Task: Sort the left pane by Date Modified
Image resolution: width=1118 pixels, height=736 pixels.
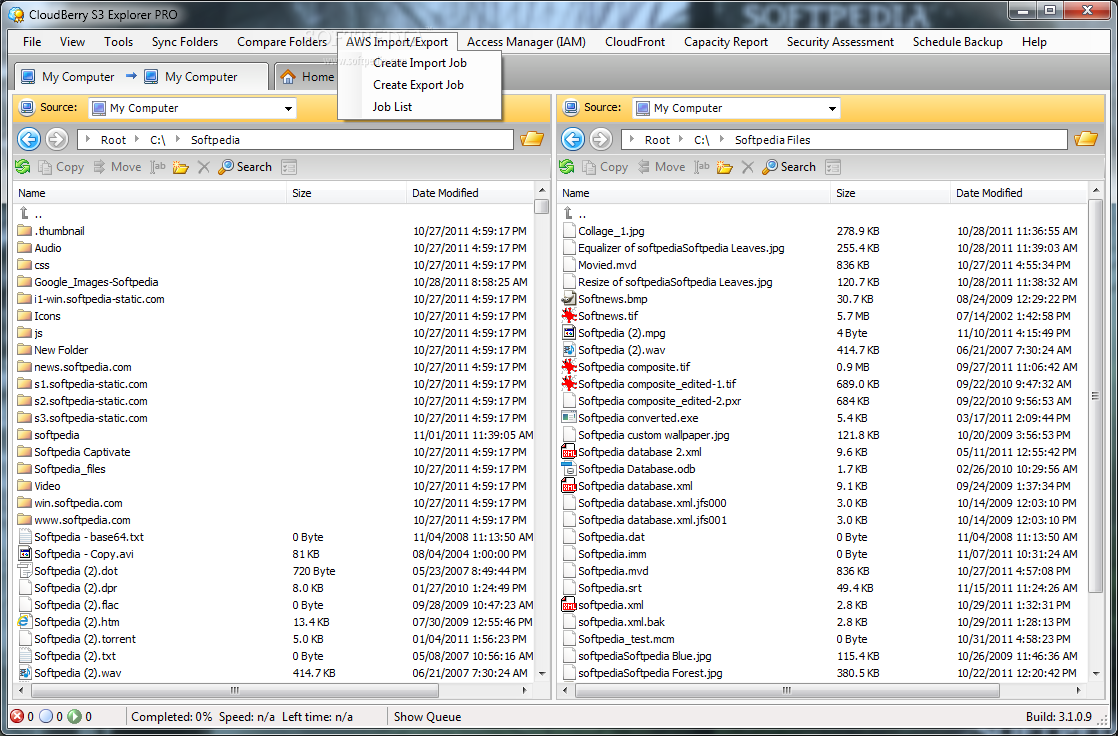Action: coord(470,193)
